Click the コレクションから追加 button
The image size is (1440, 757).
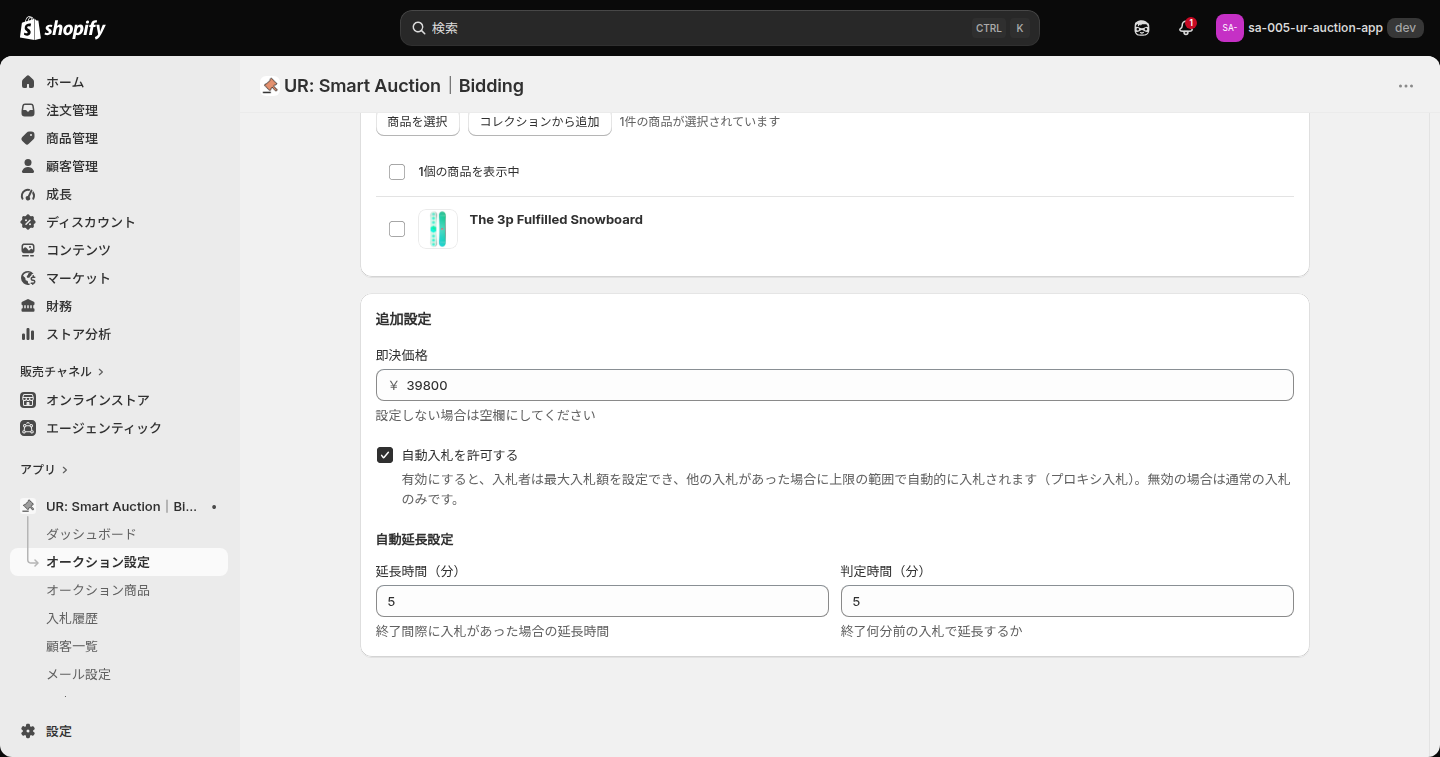point(540,122)
